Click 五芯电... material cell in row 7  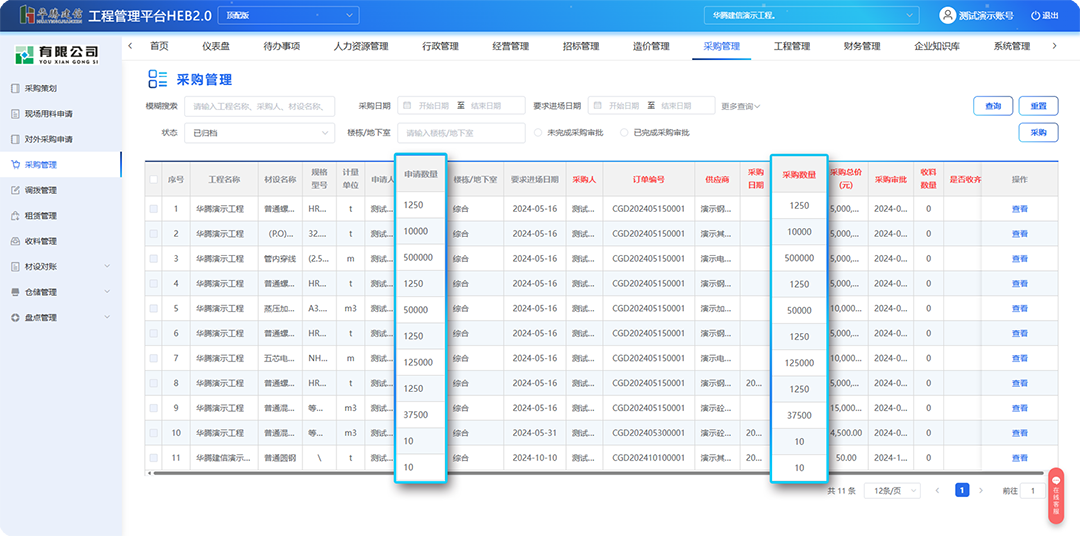pyautogui.click(x=280, y=358)
